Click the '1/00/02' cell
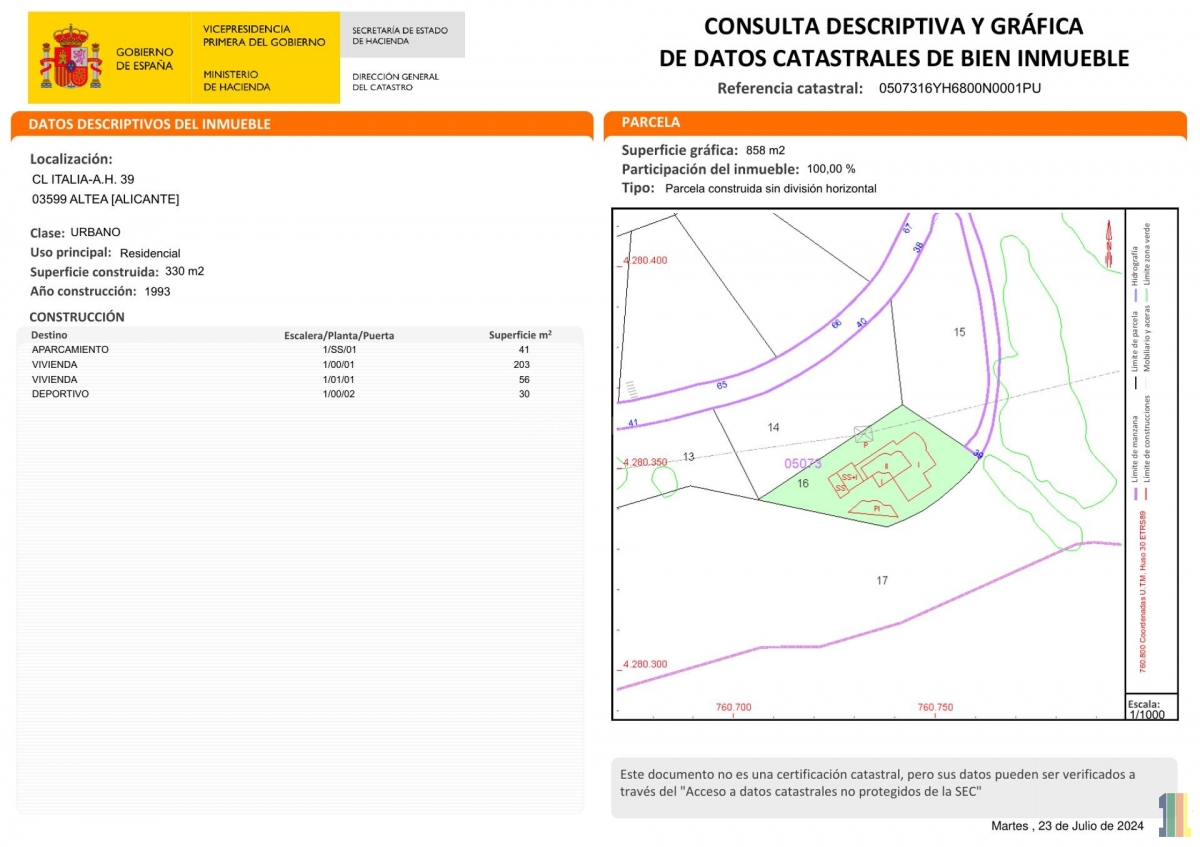1200x847 pixels. coord(339,394)
